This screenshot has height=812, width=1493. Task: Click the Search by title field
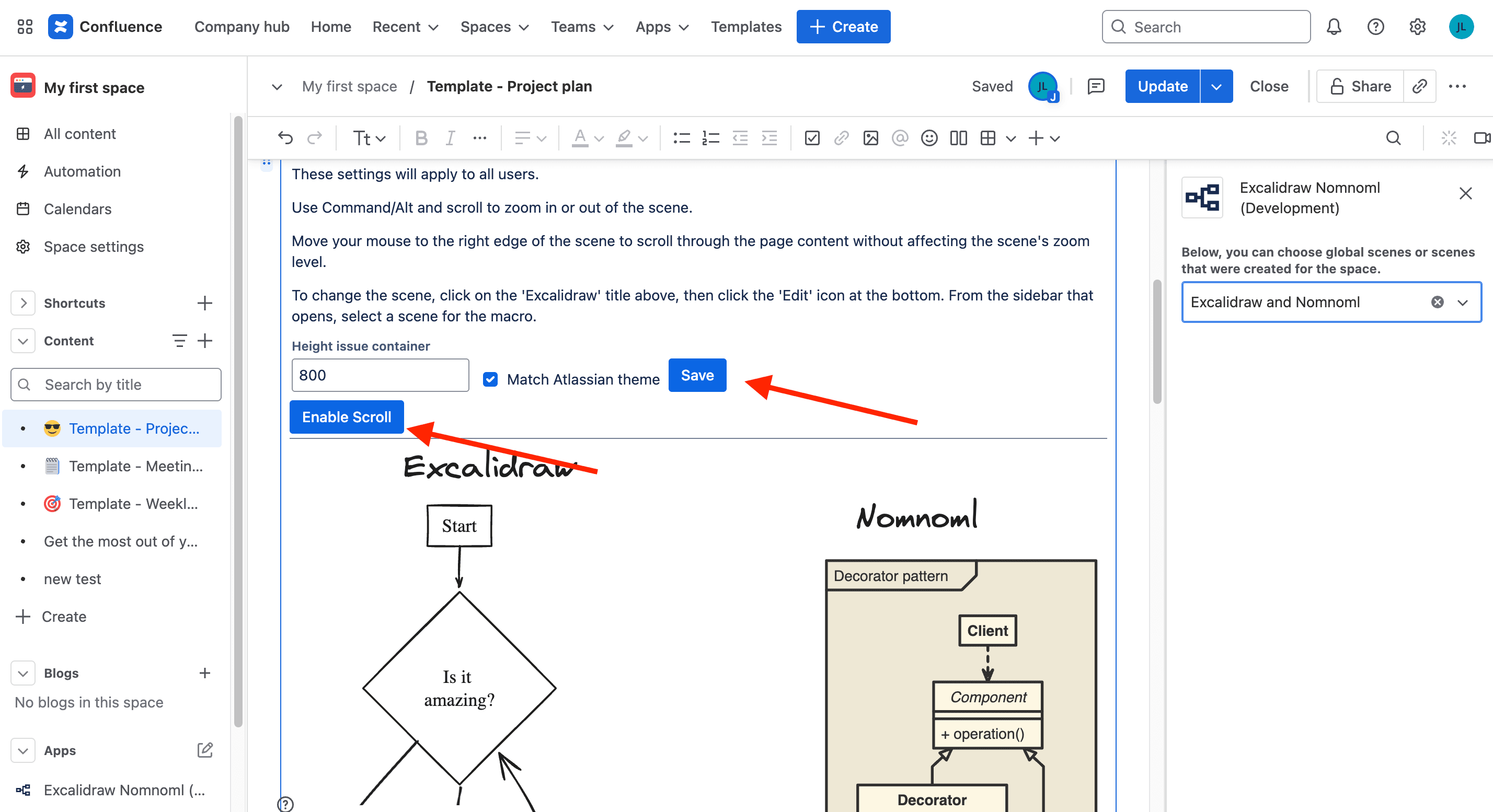point(116,385)
